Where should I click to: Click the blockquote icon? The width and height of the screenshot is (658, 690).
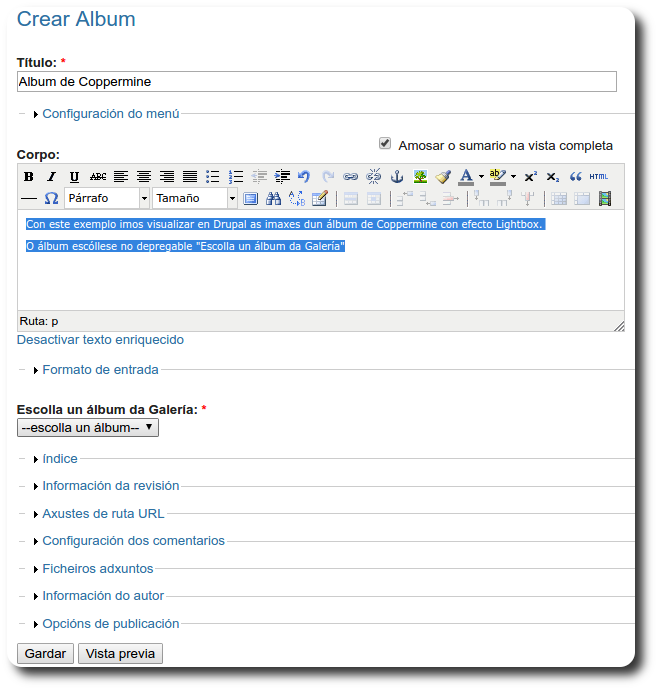[x=575, y=177]
